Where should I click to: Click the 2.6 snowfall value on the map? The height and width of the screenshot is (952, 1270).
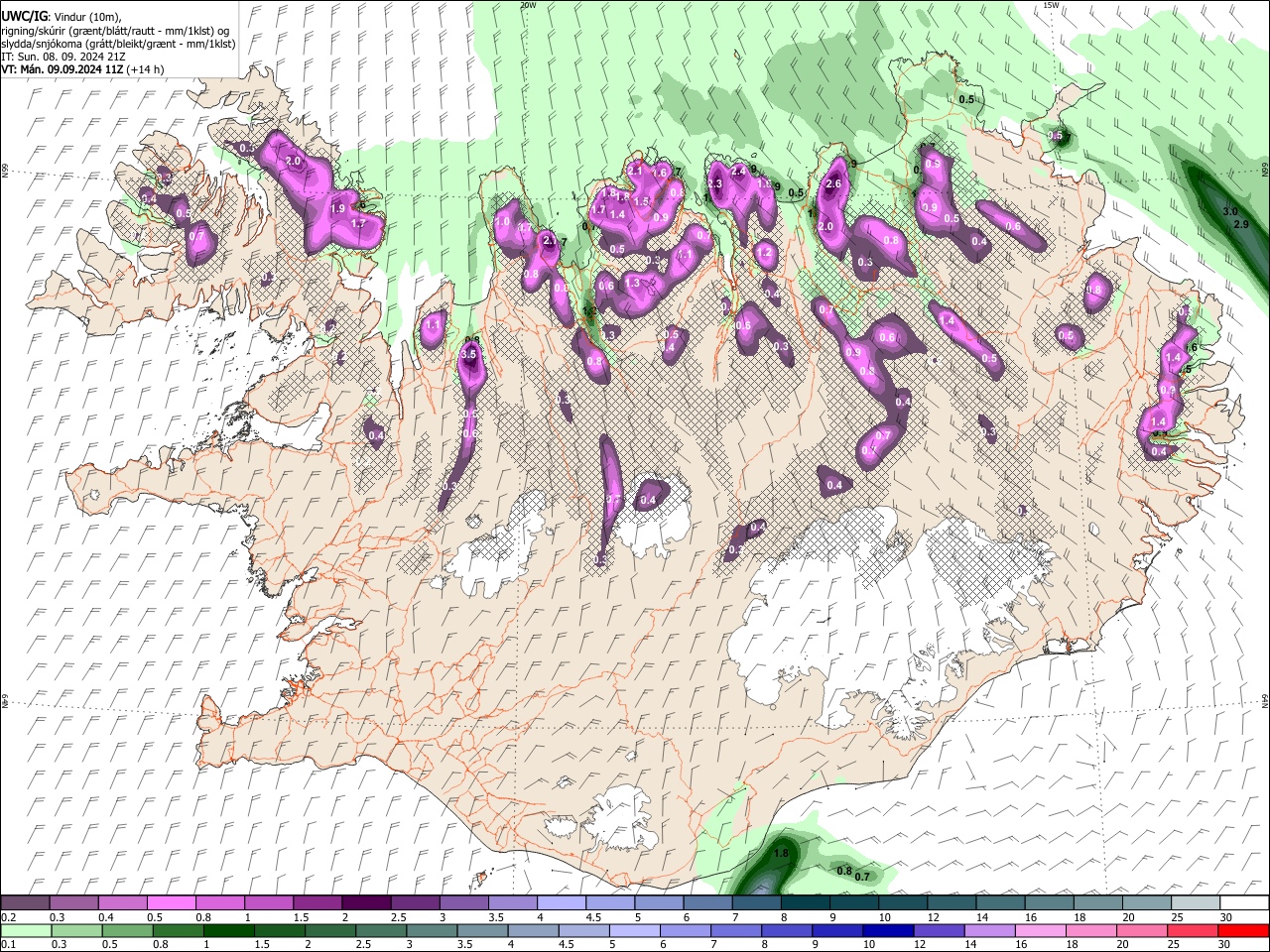(833, 183)
